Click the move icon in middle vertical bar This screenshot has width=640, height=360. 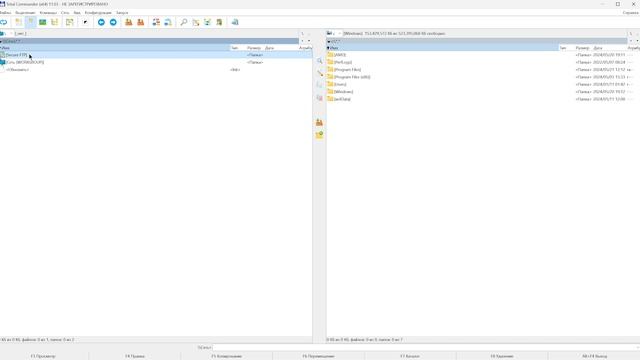click(320, 98)
